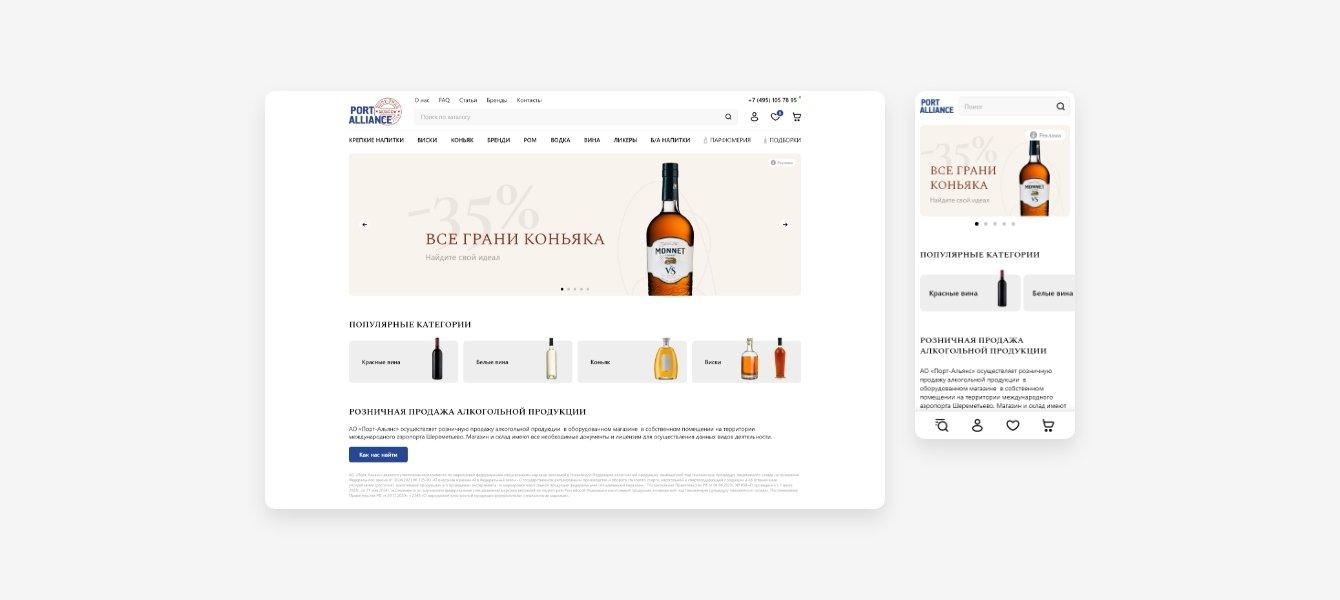This screenshot has height=600, width=1340.
Task: Open the 'Красные вина' category card on desktop
Action: pos(403,362)
